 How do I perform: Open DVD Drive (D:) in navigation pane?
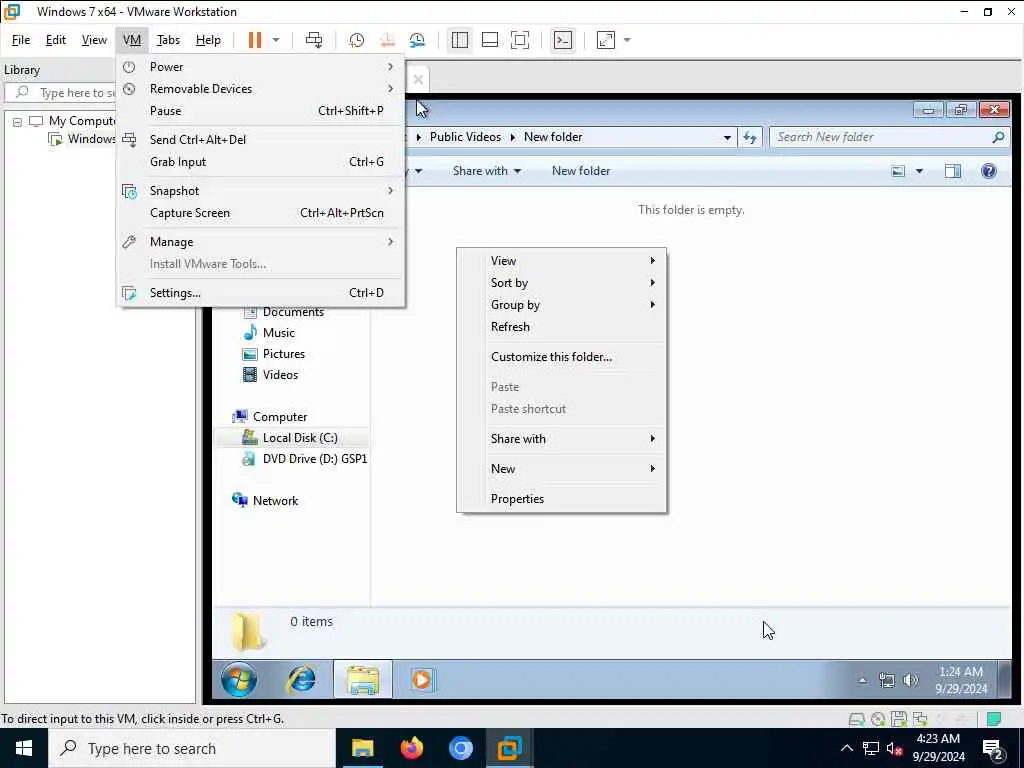coord(315,459)
